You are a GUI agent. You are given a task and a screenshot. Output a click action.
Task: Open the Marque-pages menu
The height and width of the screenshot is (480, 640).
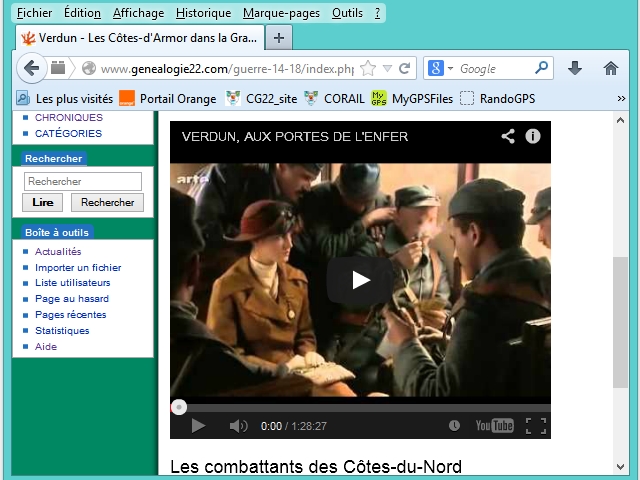[281, 13]
